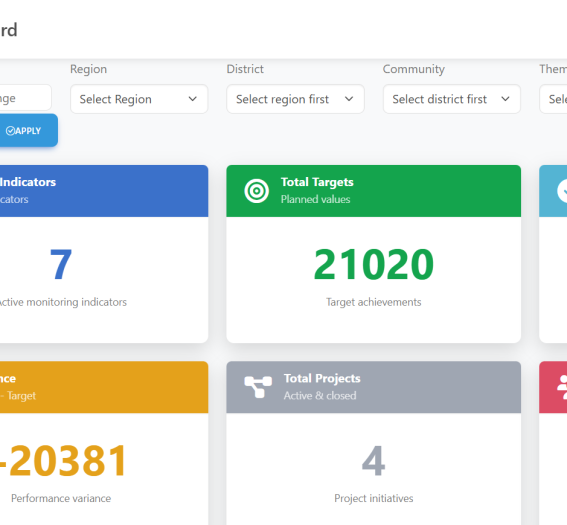The height and width of the screenshot is (525, 567).
Task: Click the people icon on the red card
Action: click(x=562, y=387)
